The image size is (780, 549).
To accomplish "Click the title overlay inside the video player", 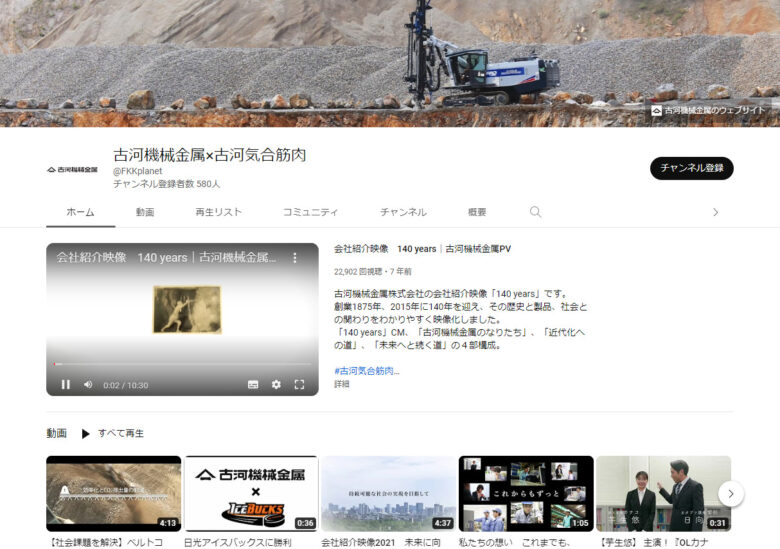I will (x=166, y=258).
